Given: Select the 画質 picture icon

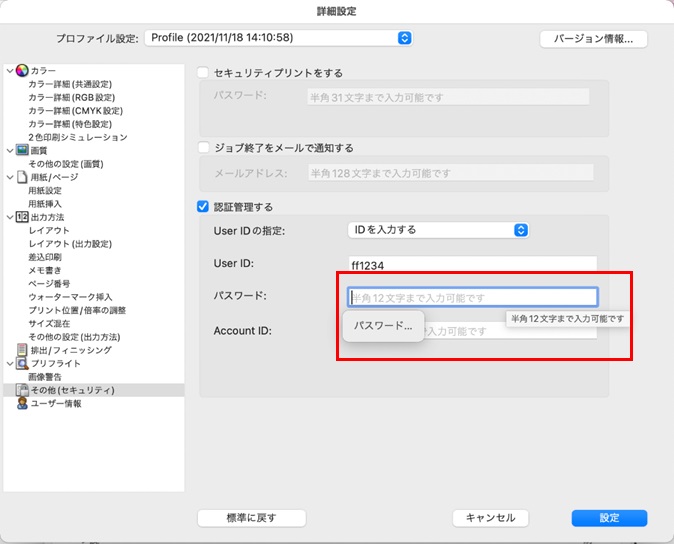Looking at the screenshot, I should (22, 150).
